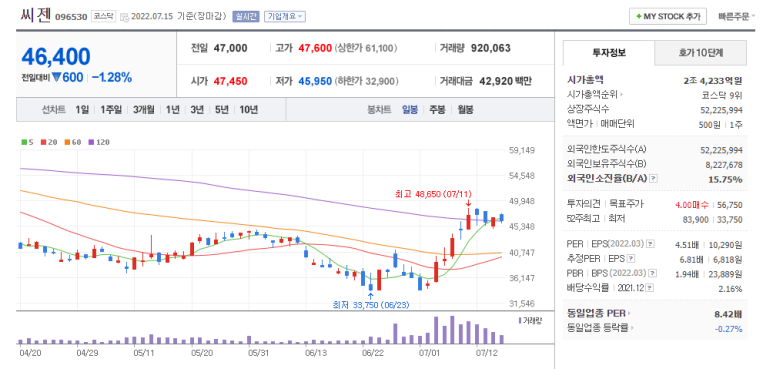Click the 거래량 value 920,063

click(x=491, y=48)
